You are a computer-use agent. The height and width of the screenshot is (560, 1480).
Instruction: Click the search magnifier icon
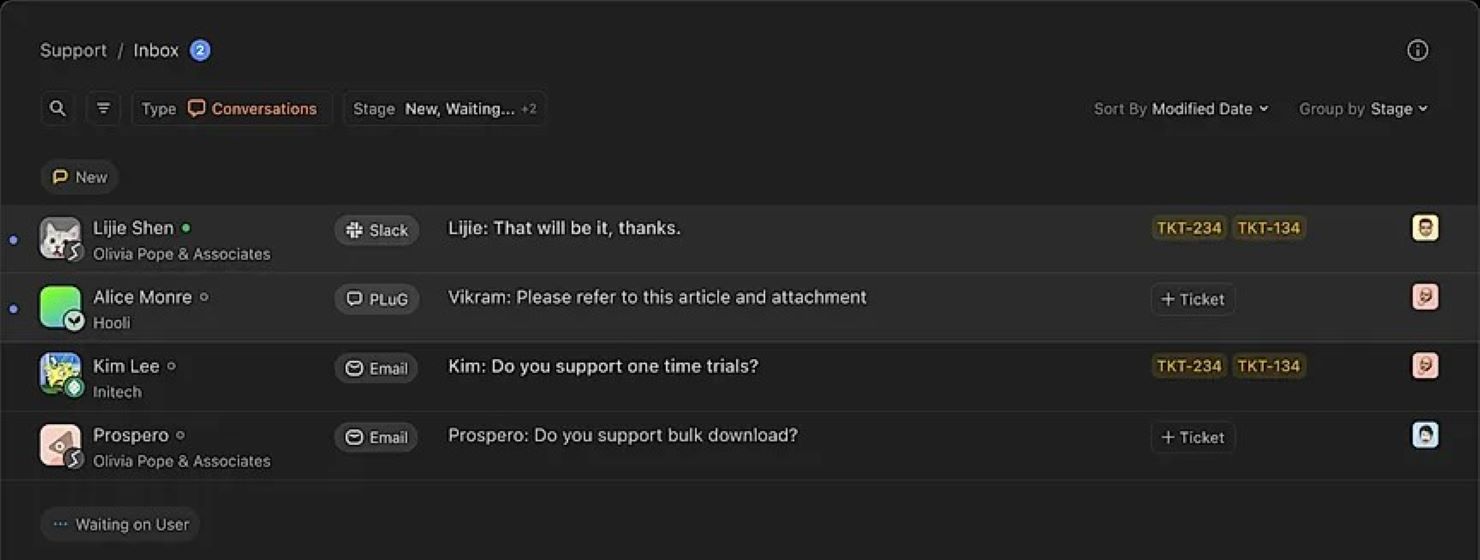[58, 109]
